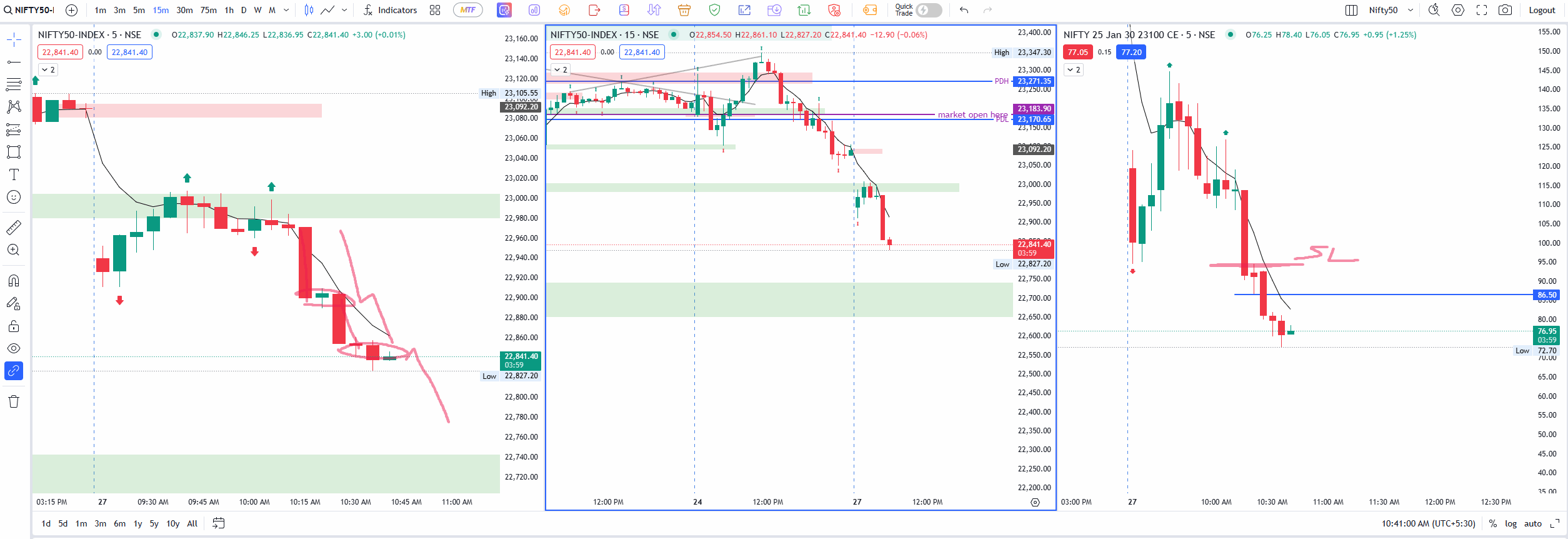
Task: Undo the last chart action
Action: click(x=964, y=10)
